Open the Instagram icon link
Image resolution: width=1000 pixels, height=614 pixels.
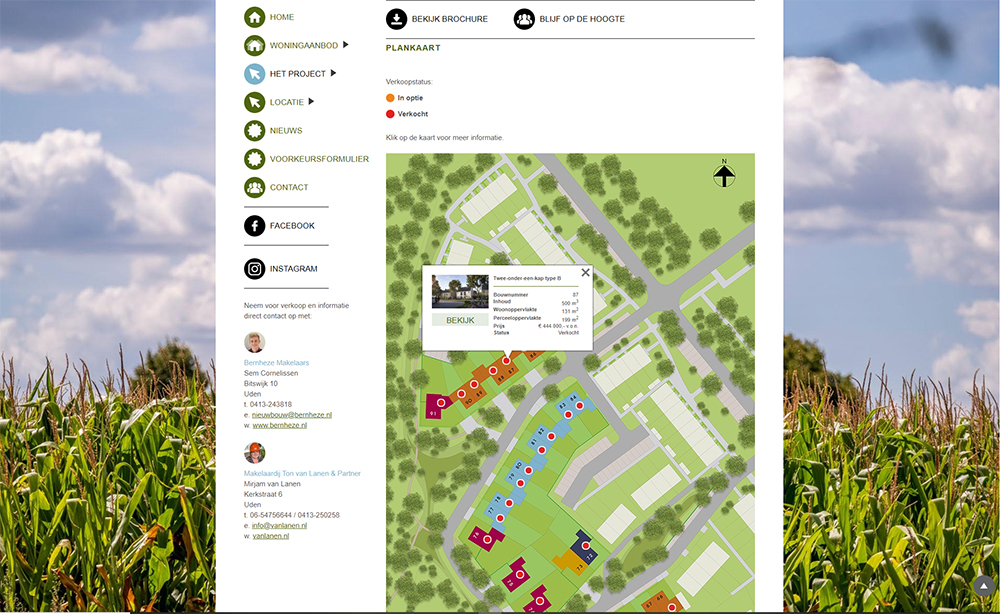click(254, 269)
